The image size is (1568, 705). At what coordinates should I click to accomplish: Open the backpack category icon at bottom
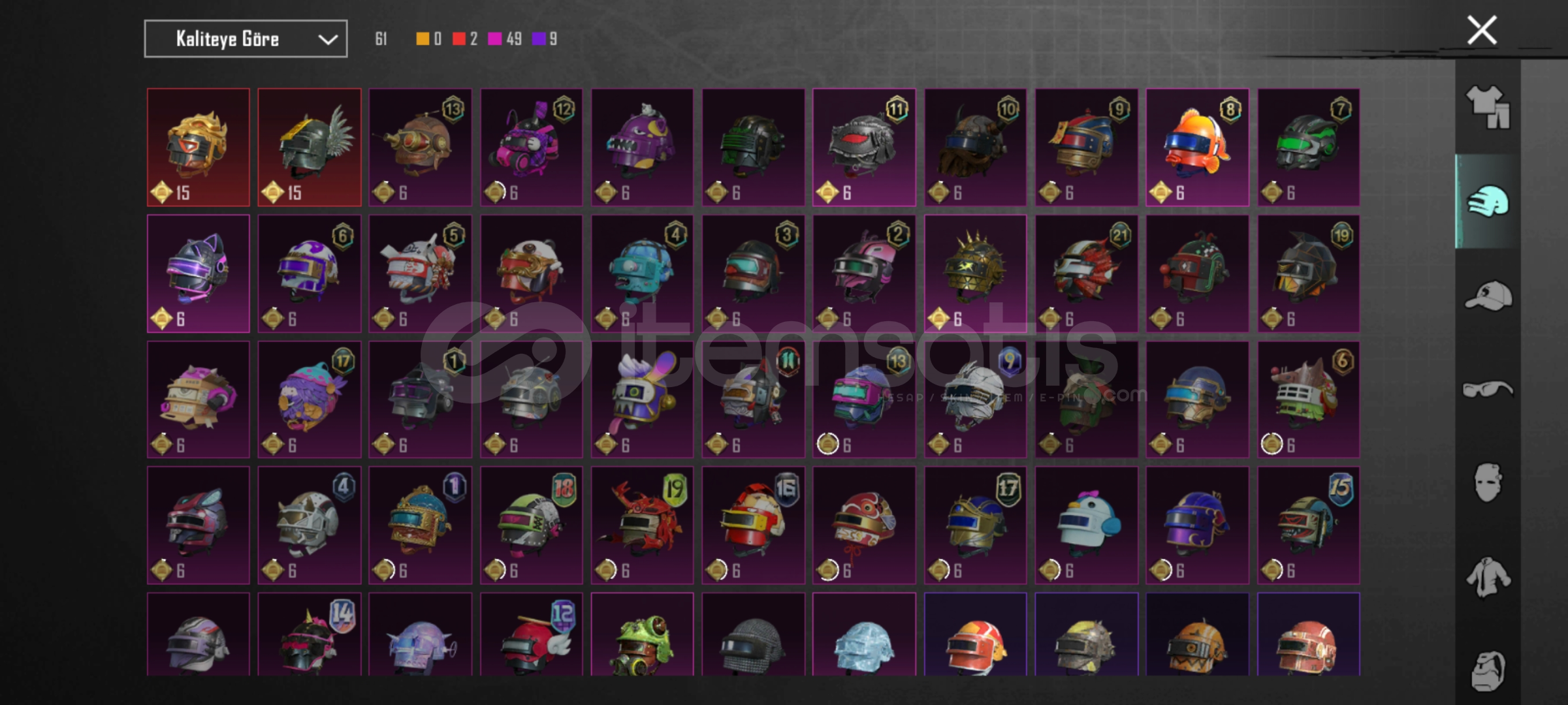(1488, 670)
